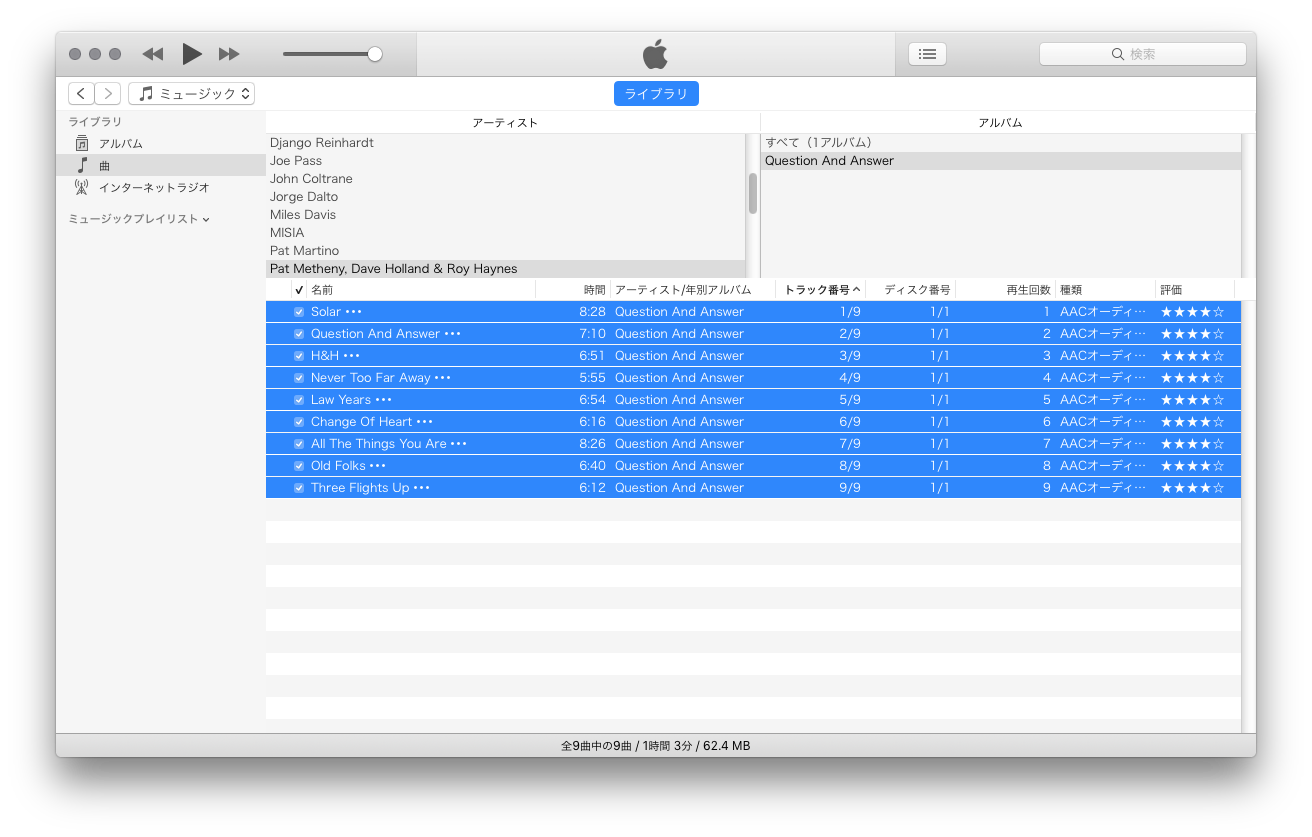Select artist Miles Davis
This screenshot has width=1312, height=837.
point(505,215)
